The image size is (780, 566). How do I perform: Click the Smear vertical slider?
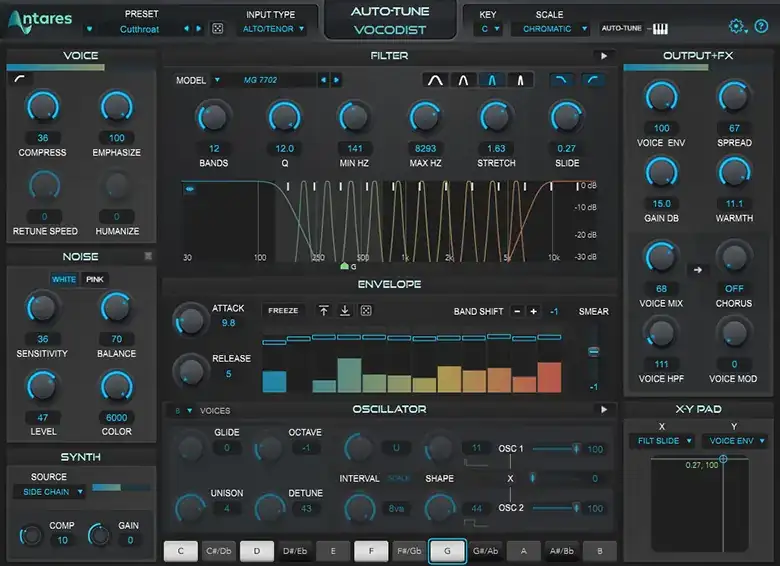(593, 352)
